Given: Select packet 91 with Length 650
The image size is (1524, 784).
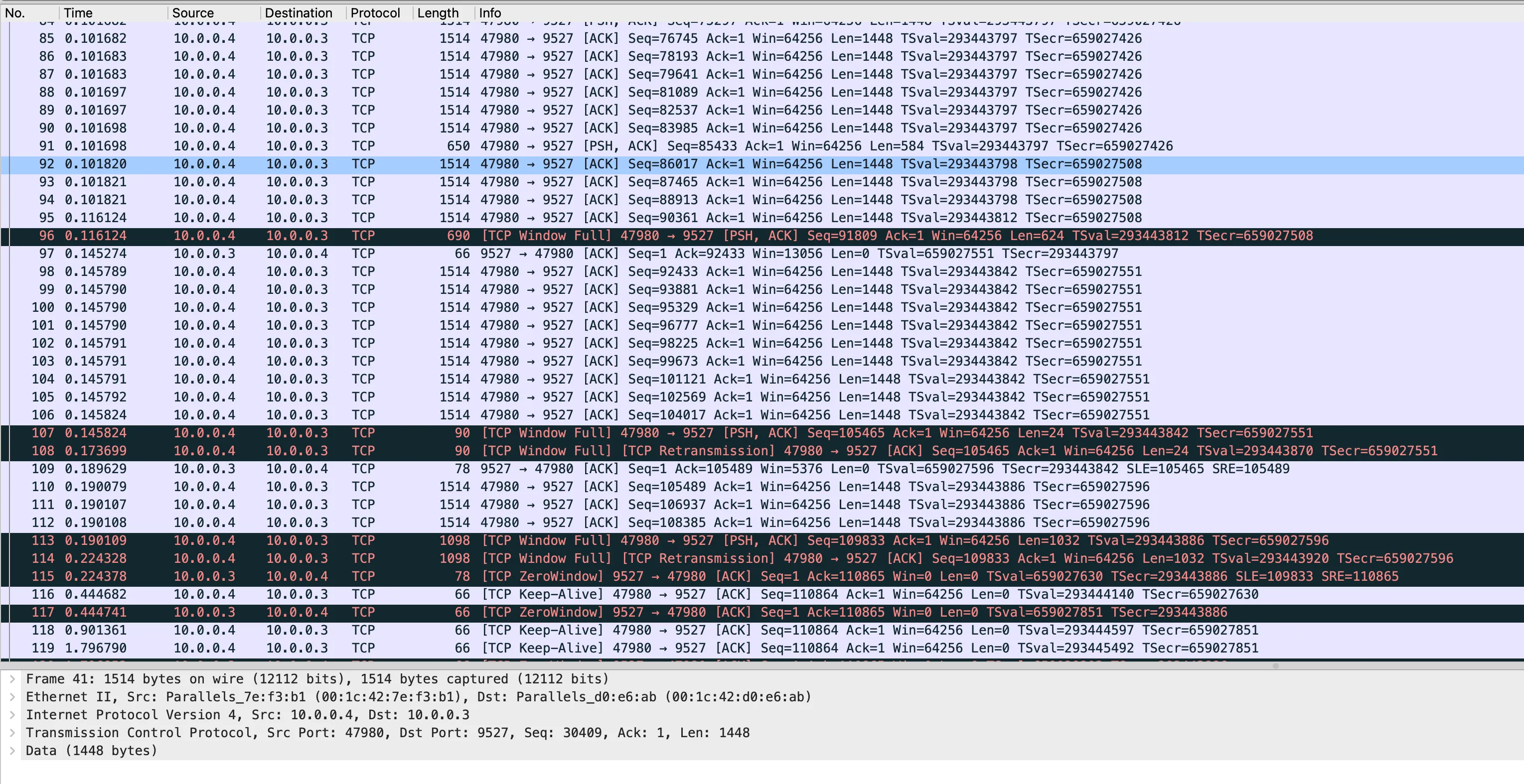Looking at the screenshot, I should (x=592, y=146).
